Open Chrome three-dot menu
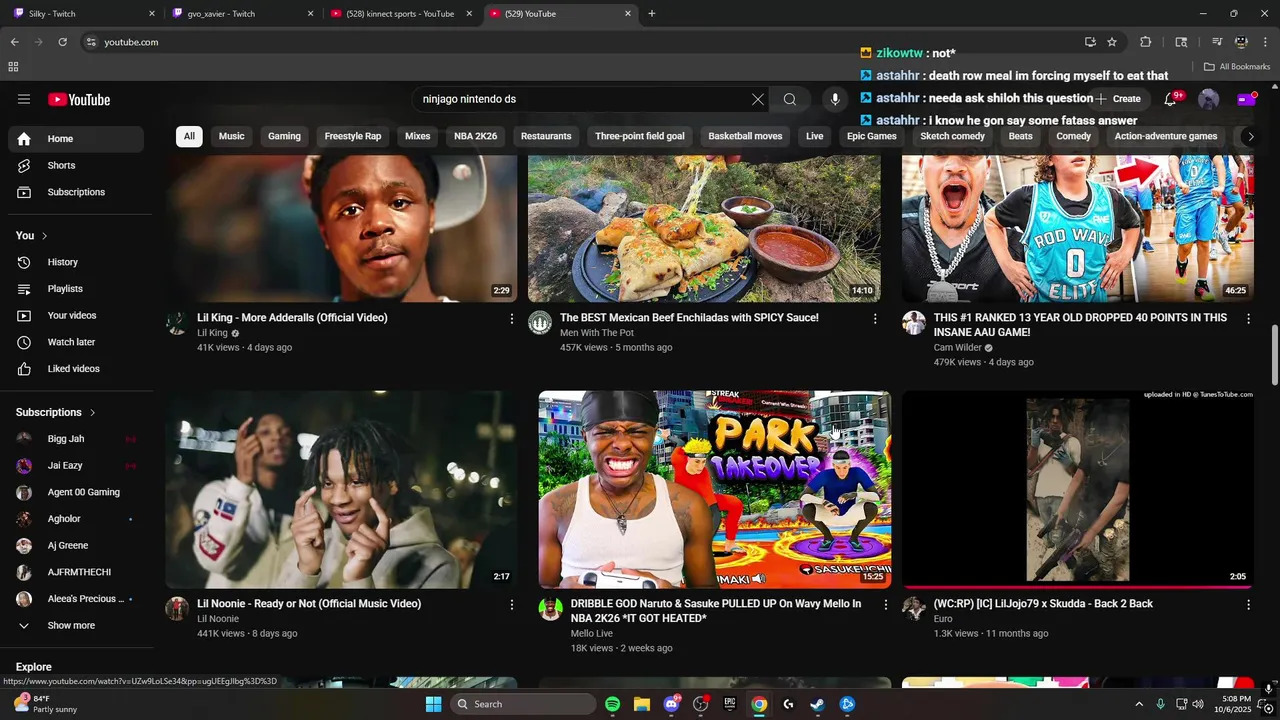The image size is (1280, 720). (x=1266, y=42)
